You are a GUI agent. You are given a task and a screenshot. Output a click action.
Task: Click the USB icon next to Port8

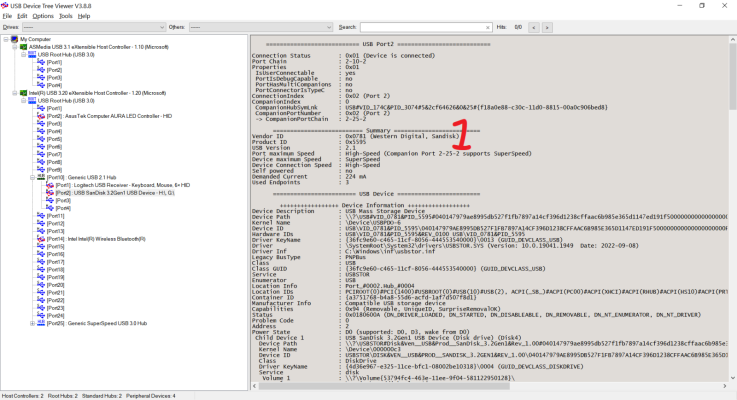(41, 162)
